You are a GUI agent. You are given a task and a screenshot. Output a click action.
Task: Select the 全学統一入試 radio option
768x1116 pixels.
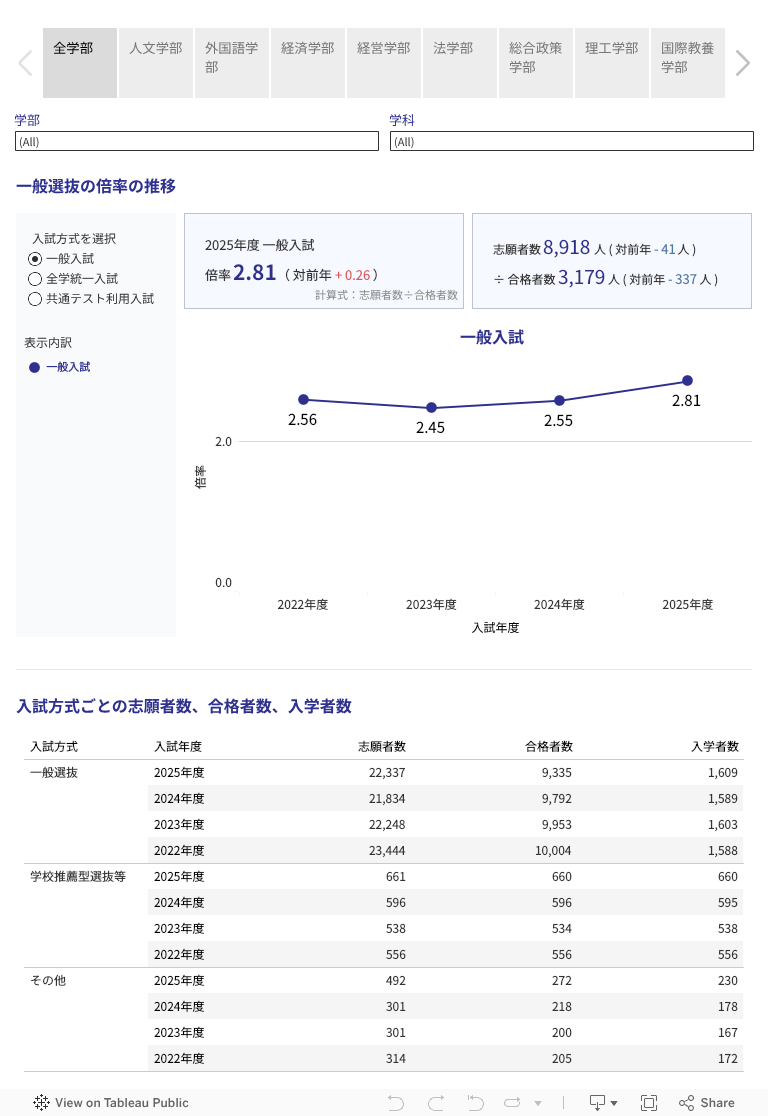(35, 279)
